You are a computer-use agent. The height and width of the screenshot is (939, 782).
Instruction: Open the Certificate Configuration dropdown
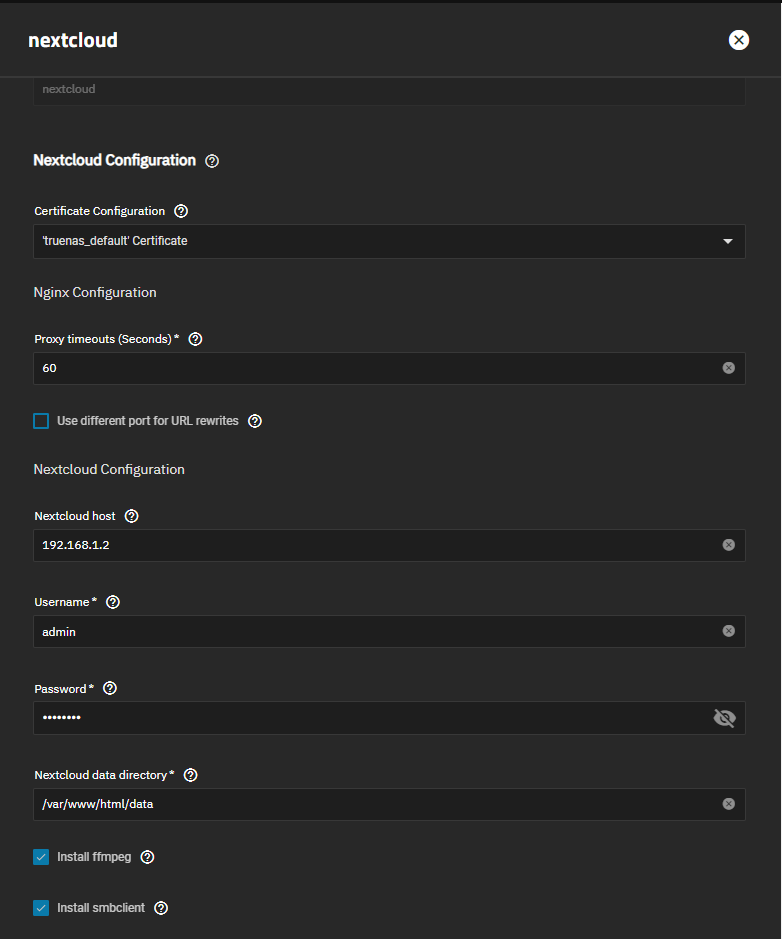389,241
